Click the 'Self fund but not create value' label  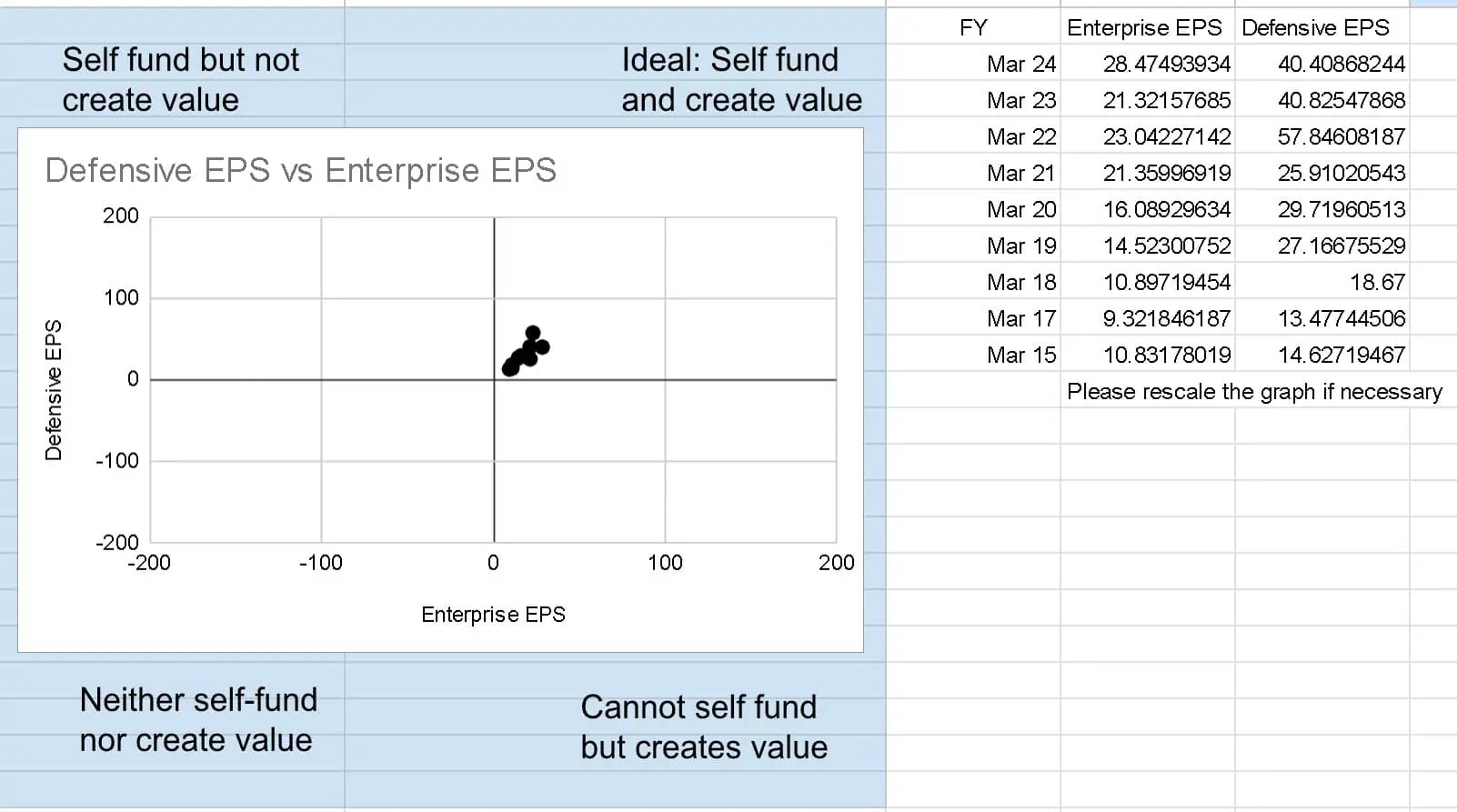(180, 80)
